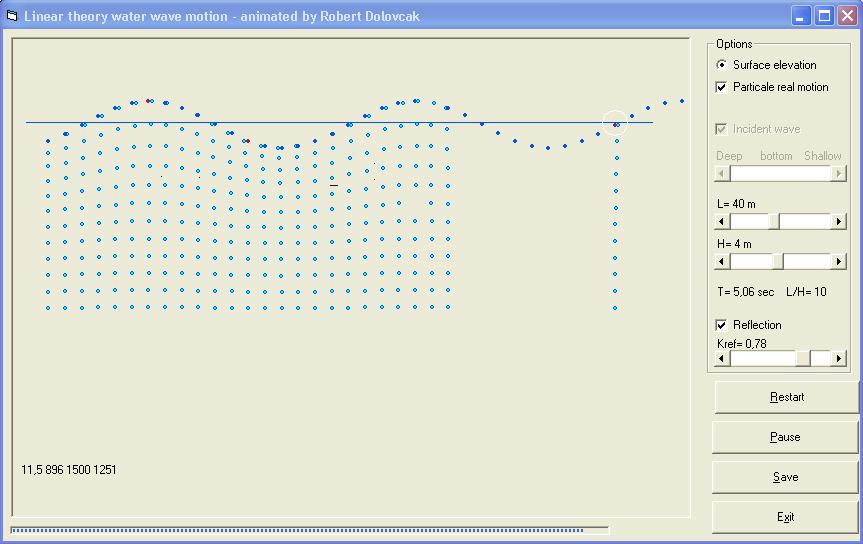The image size is (863, 544).
Task: Click right arrow of the Kref slider
Action: [x=839, y=358]
